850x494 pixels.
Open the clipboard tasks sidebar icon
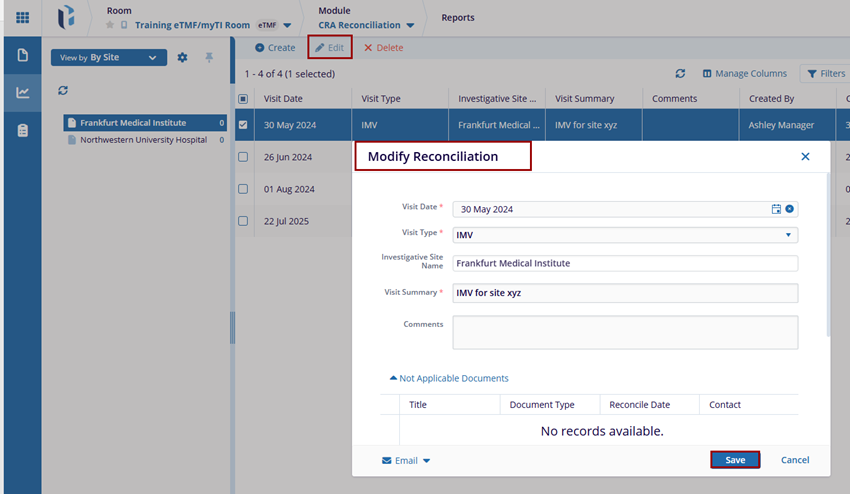[x=22, y=131]
